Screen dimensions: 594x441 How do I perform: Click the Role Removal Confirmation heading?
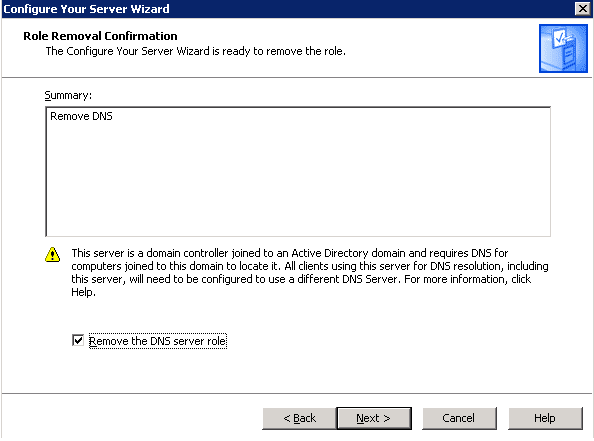[x=100, y=36]
